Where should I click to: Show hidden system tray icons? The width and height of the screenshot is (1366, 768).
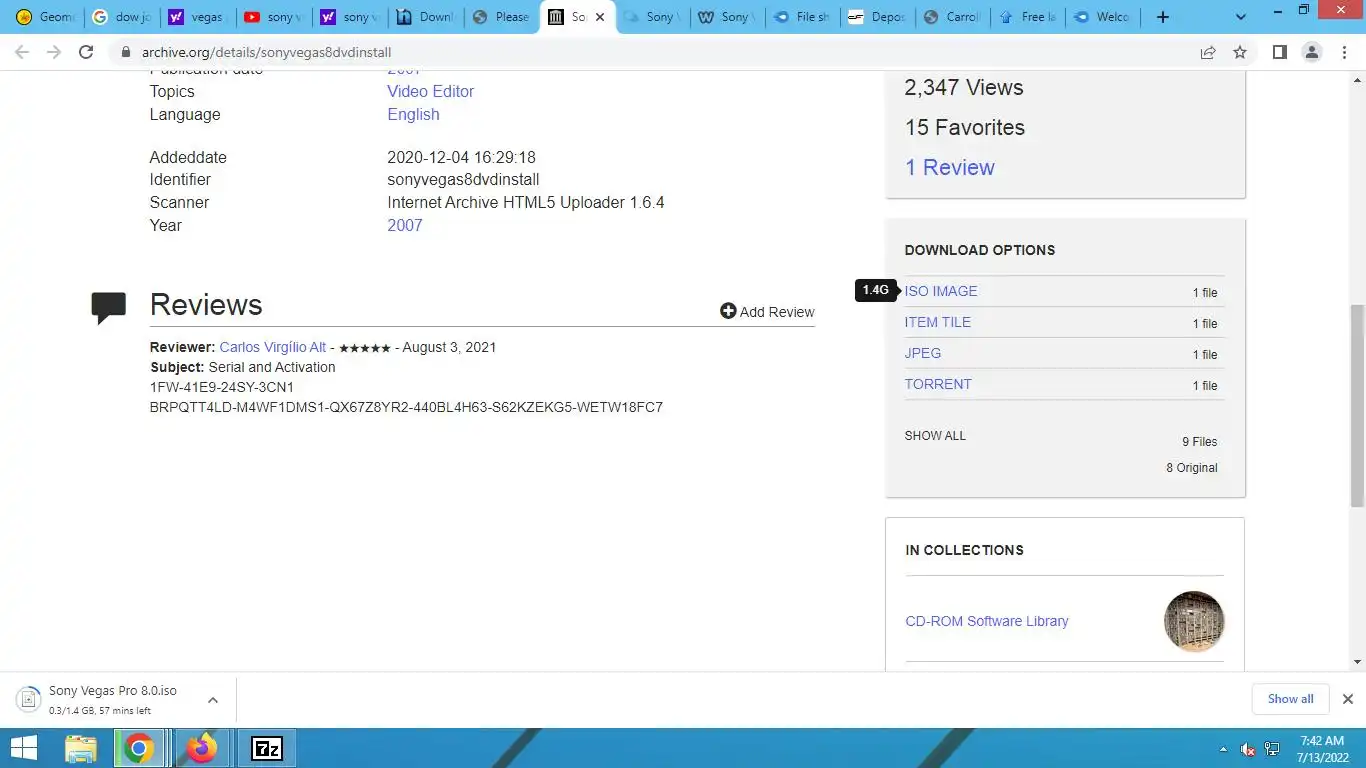1223,749
